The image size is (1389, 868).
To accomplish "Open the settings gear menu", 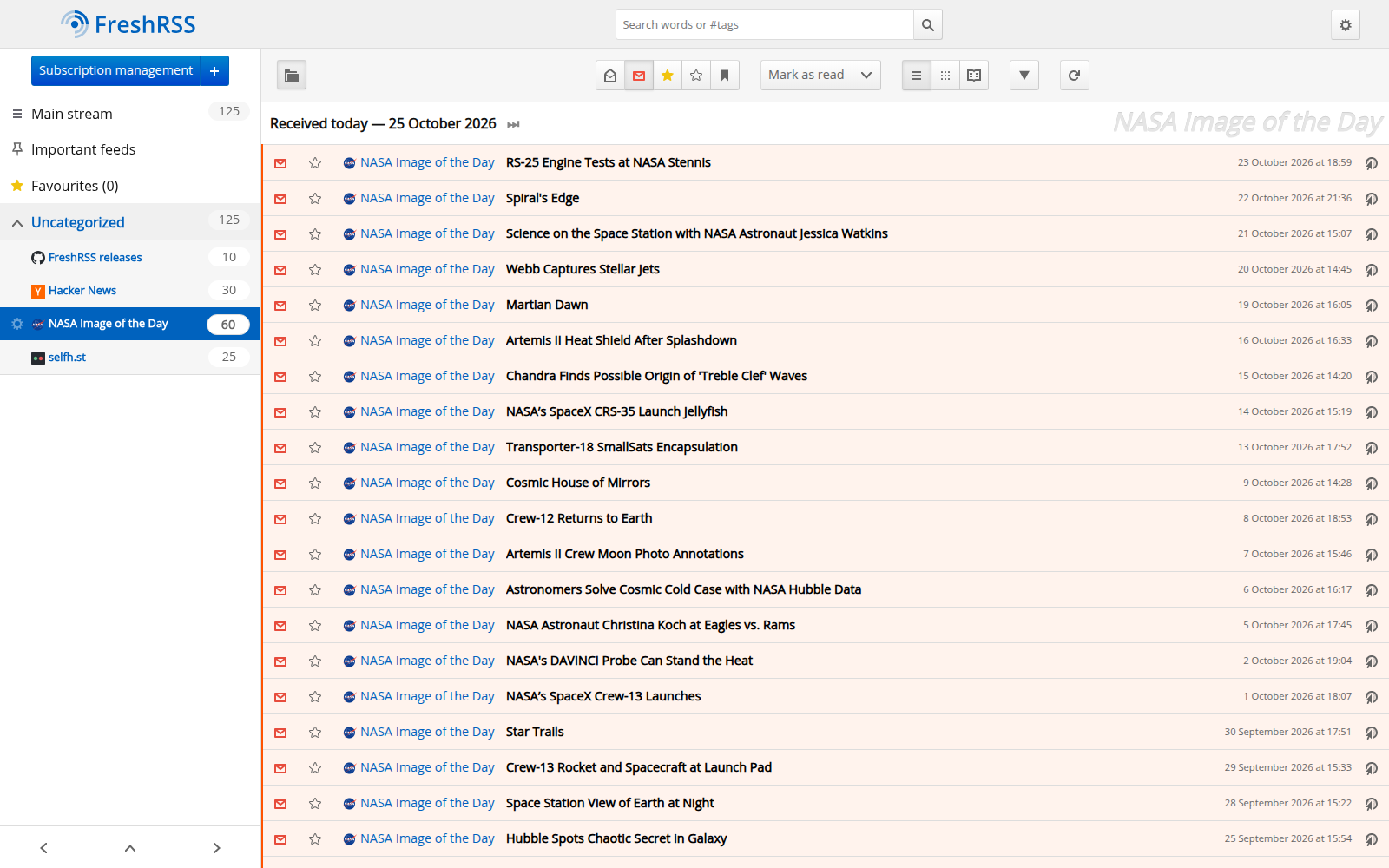I will pos(1345,25).
